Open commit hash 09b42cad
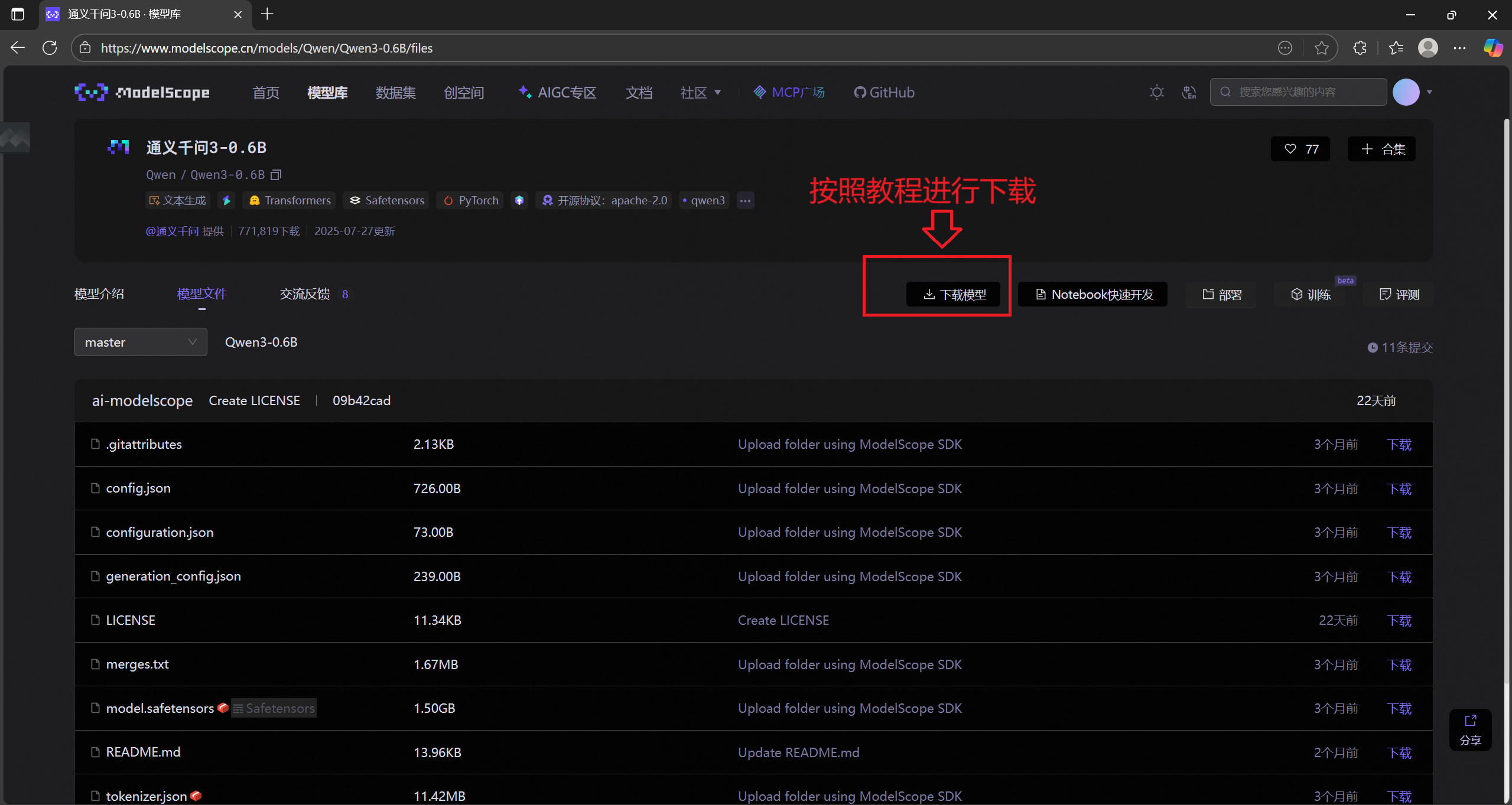The image size is (1512, 805). point(362,400)
